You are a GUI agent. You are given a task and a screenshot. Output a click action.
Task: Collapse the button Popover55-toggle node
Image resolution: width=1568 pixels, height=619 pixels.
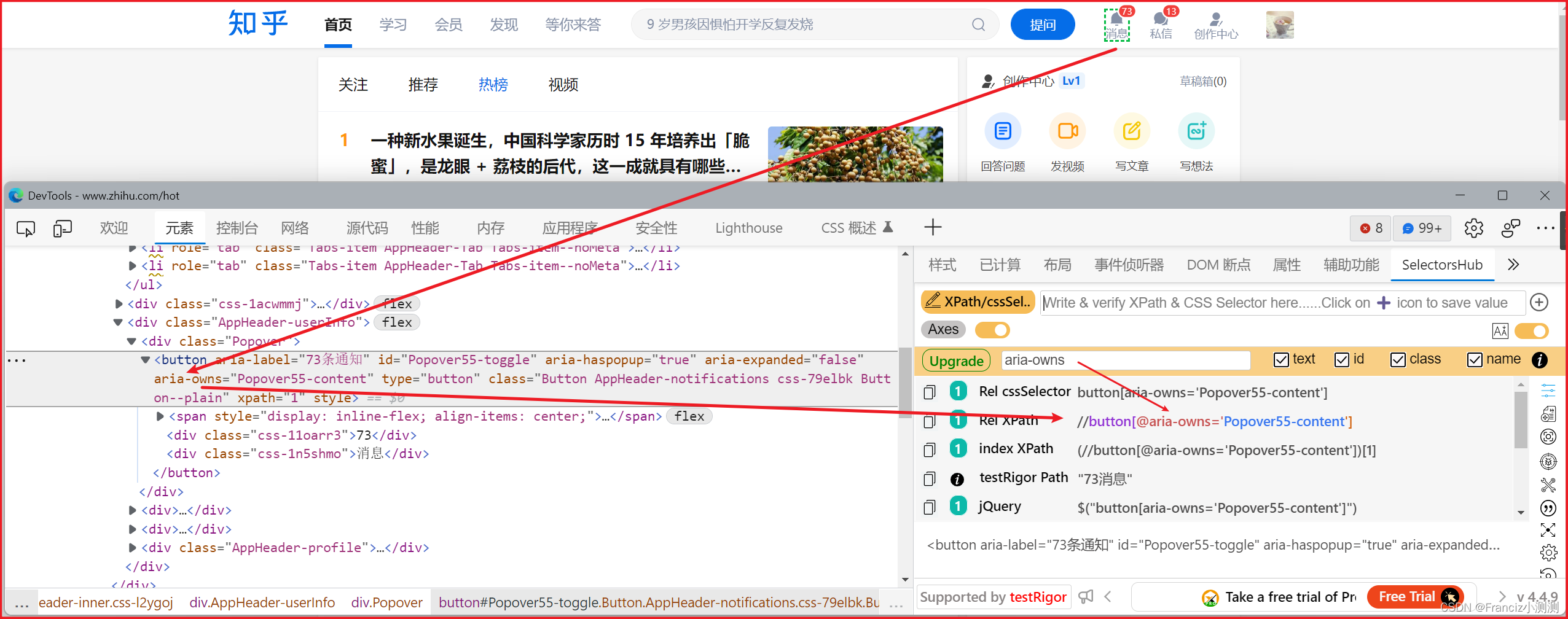click(x=146, y=360)
